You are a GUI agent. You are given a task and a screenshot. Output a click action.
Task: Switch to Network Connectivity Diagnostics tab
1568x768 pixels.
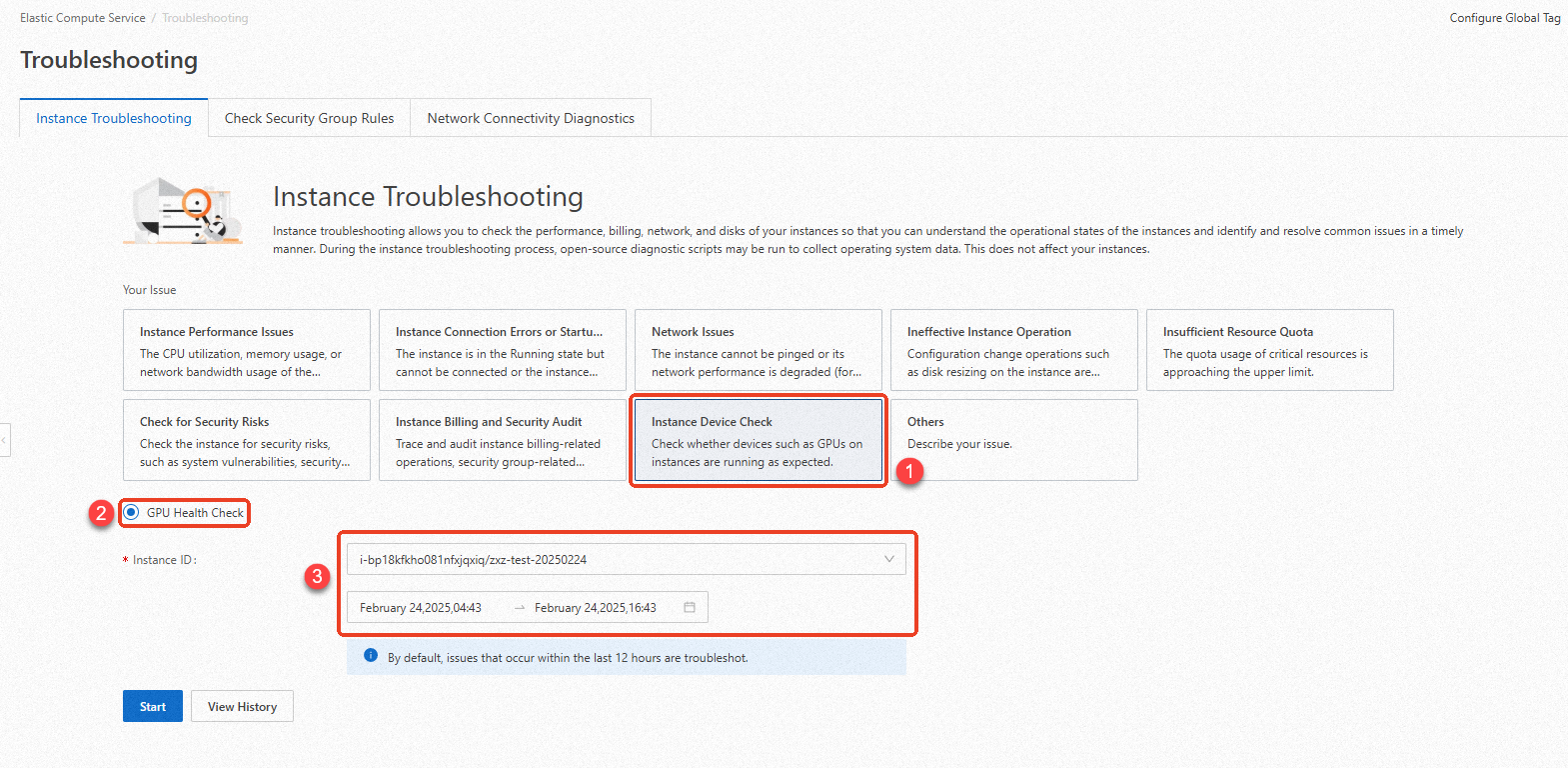(531, 118)
